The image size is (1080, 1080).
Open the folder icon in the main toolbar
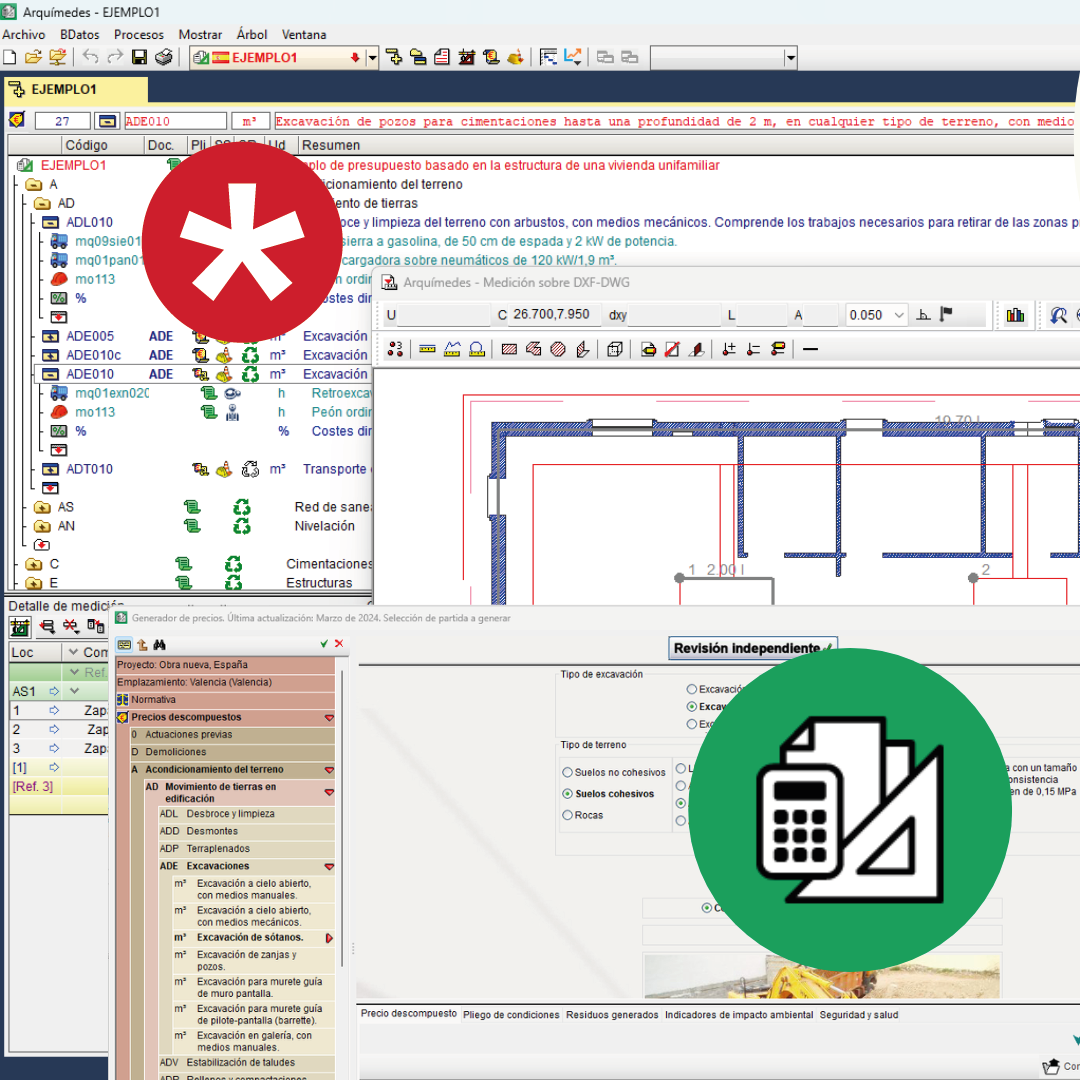[x=33, y=57]
